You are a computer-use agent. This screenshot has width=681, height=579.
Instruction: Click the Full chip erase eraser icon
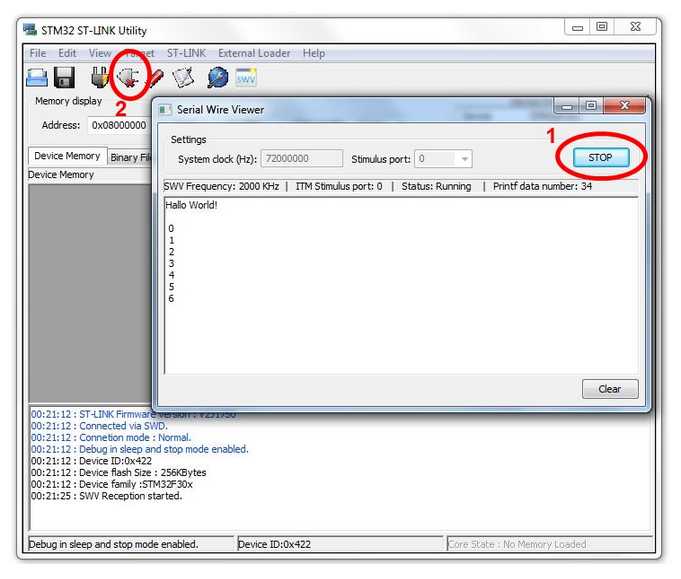pos(156,78)
